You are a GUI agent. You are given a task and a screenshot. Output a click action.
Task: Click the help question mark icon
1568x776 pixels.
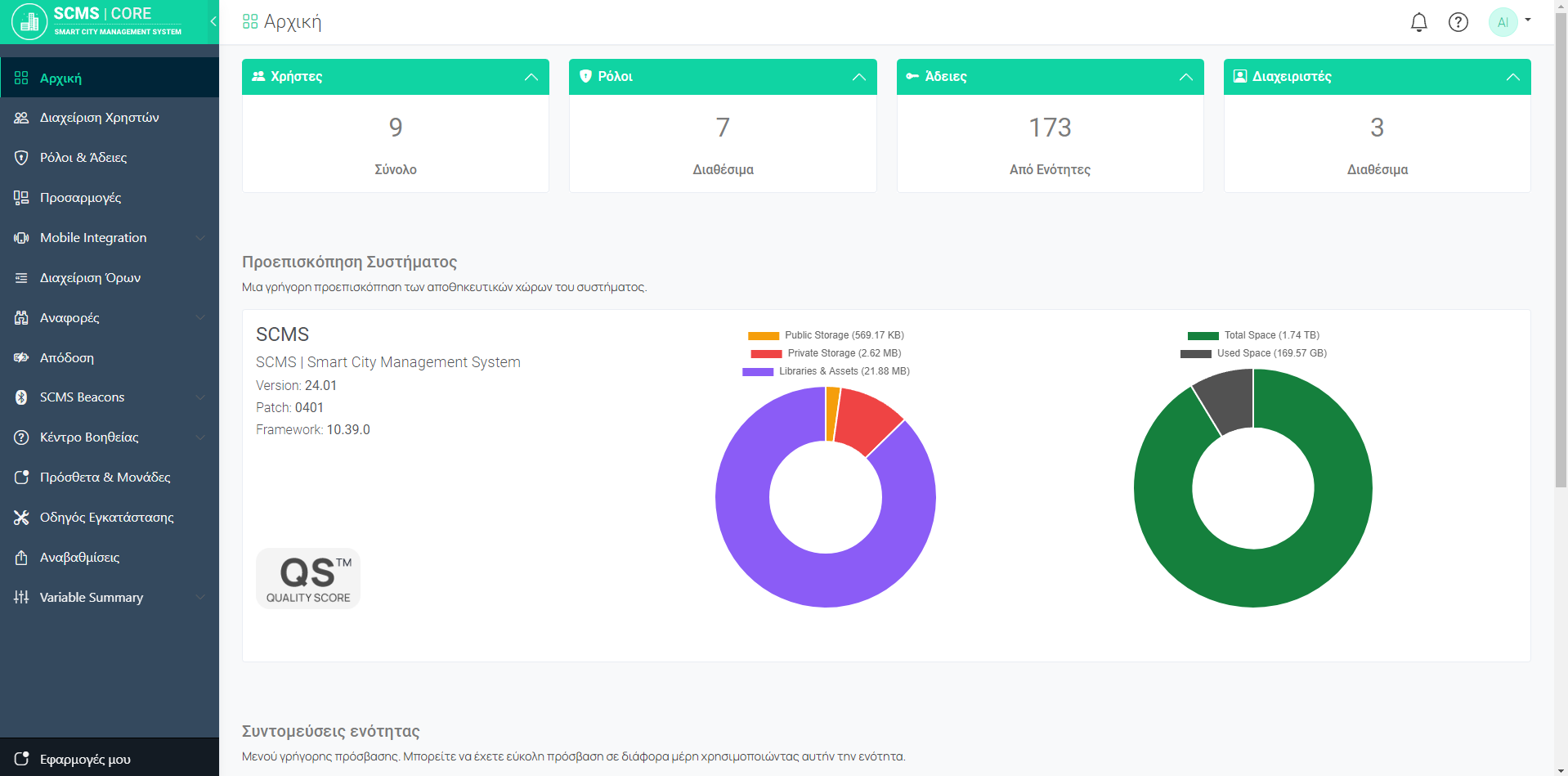point(1458,22)
